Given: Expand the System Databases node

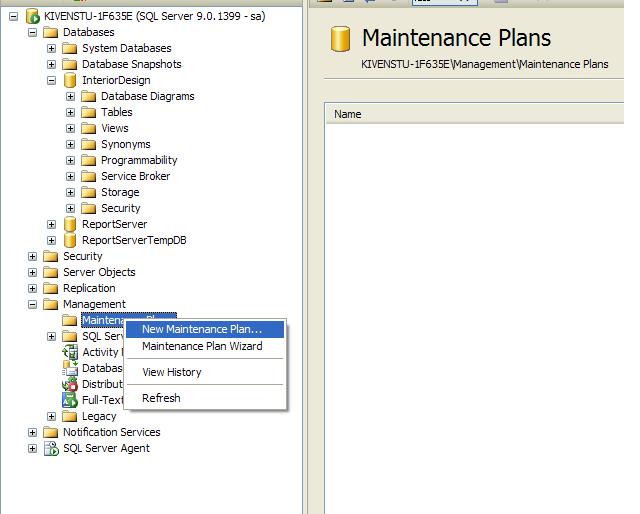Looking at the screenshot, I should click(51, 48).
